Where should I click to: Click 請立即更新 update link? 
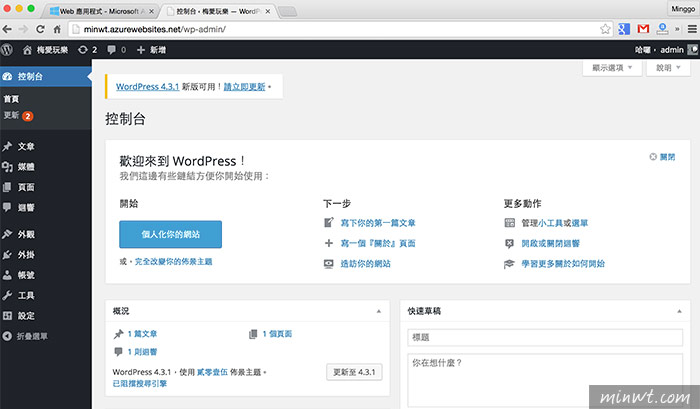click(244, 87)
